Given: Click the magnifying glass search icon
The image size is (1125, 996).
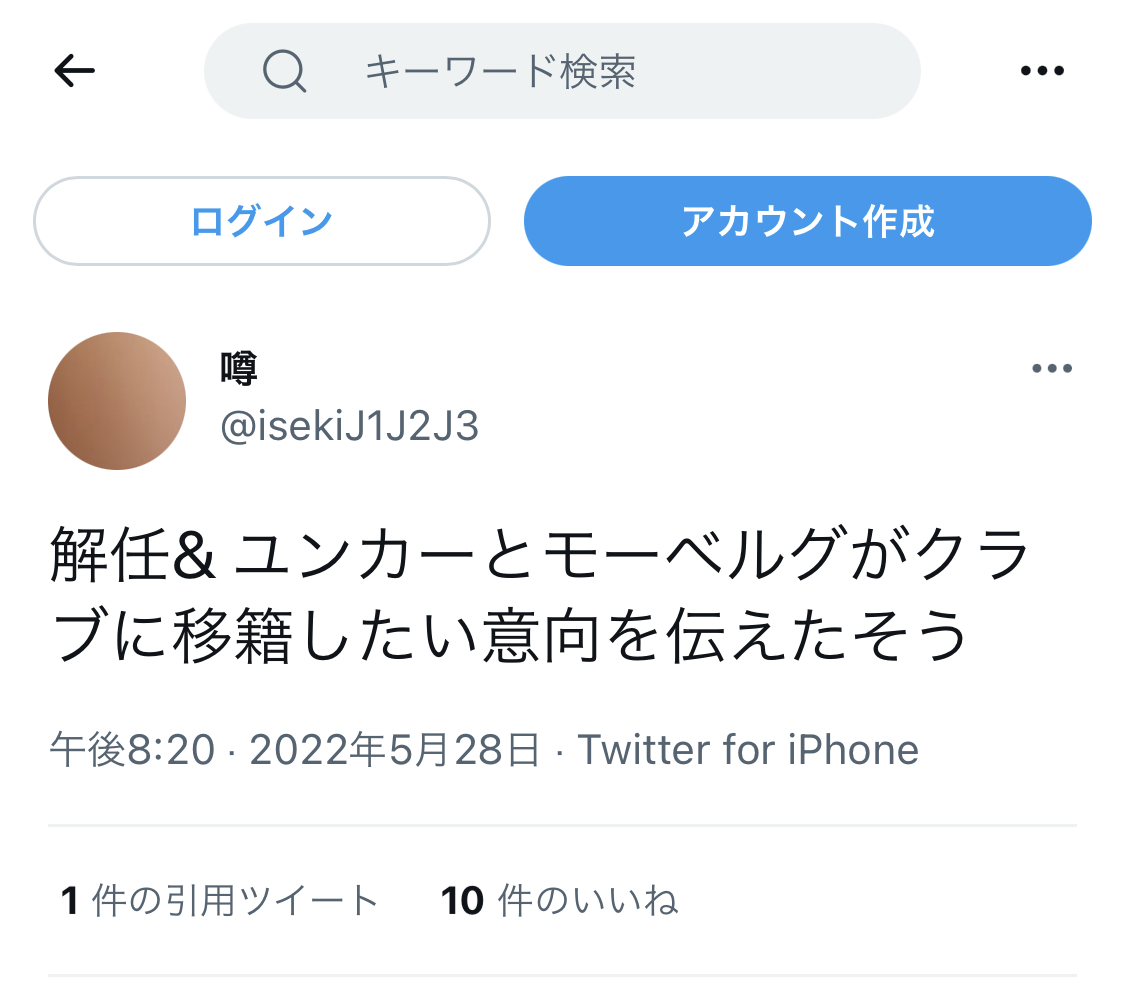Looking at the screenshot, I should pyautogui.click(x=284, y=71).
